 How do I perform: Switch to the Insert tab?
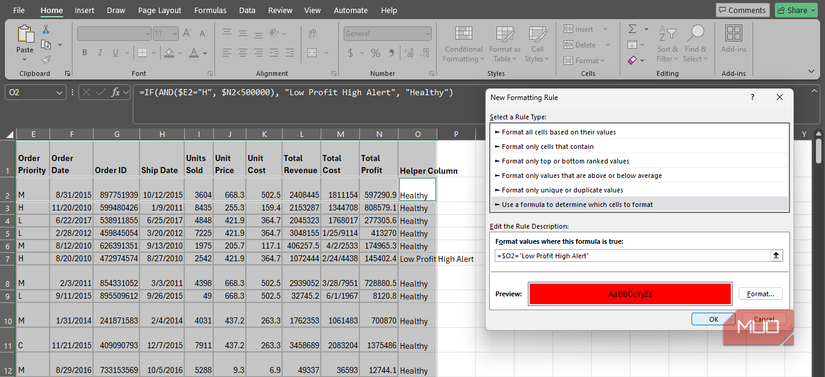pyautogui.click(x=84, y=11)
